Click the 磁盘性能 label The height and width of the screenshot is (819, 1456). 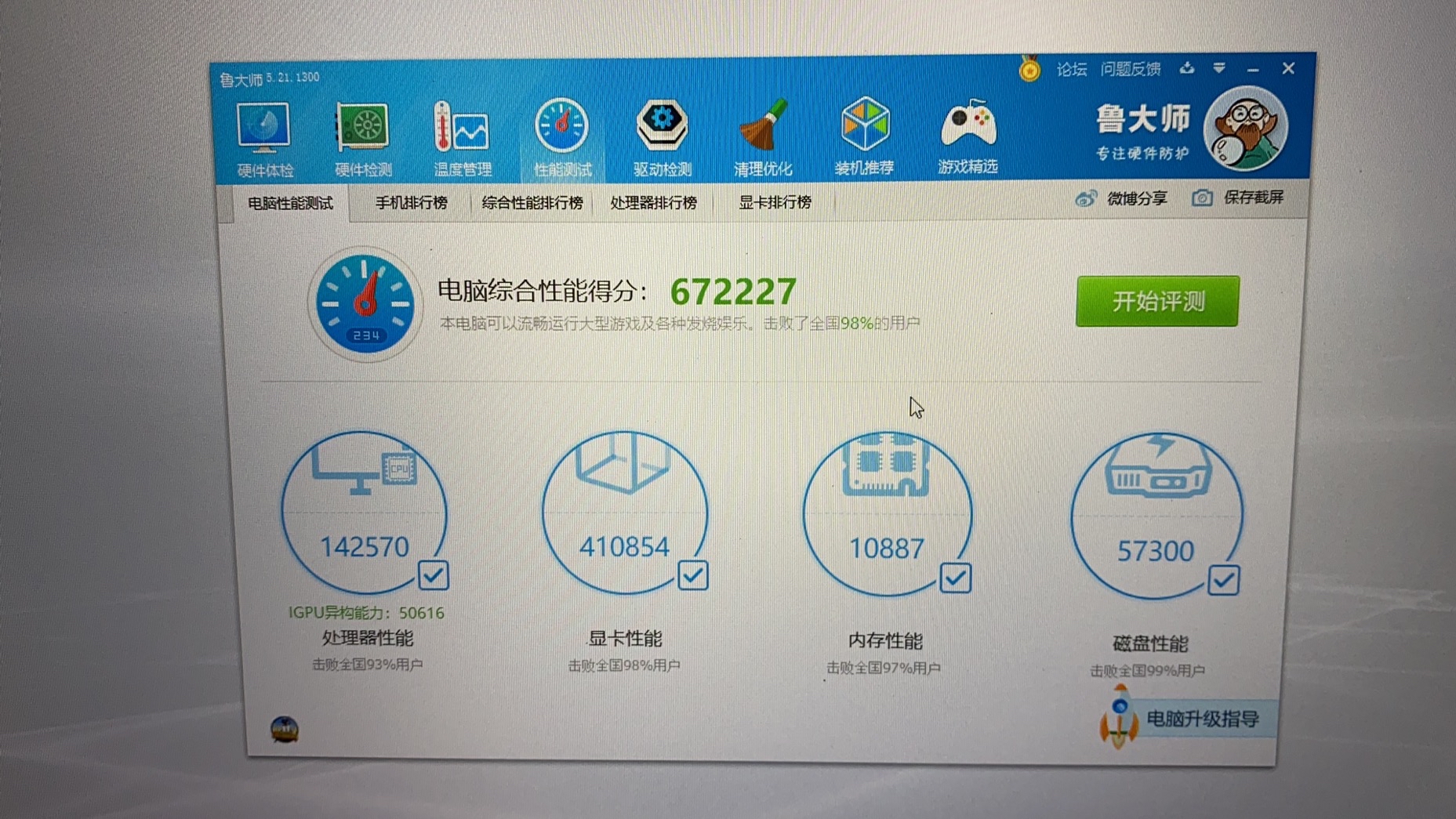coord(1150,644)
